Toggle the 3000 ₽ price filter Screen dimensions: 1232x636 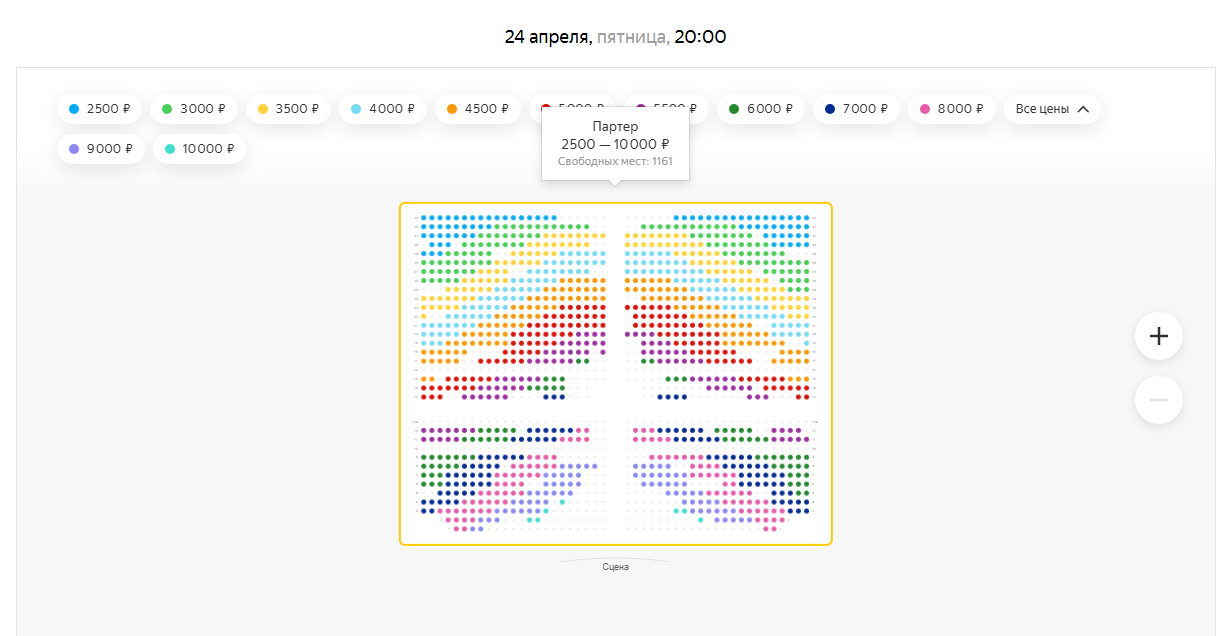tap(193, 109)
